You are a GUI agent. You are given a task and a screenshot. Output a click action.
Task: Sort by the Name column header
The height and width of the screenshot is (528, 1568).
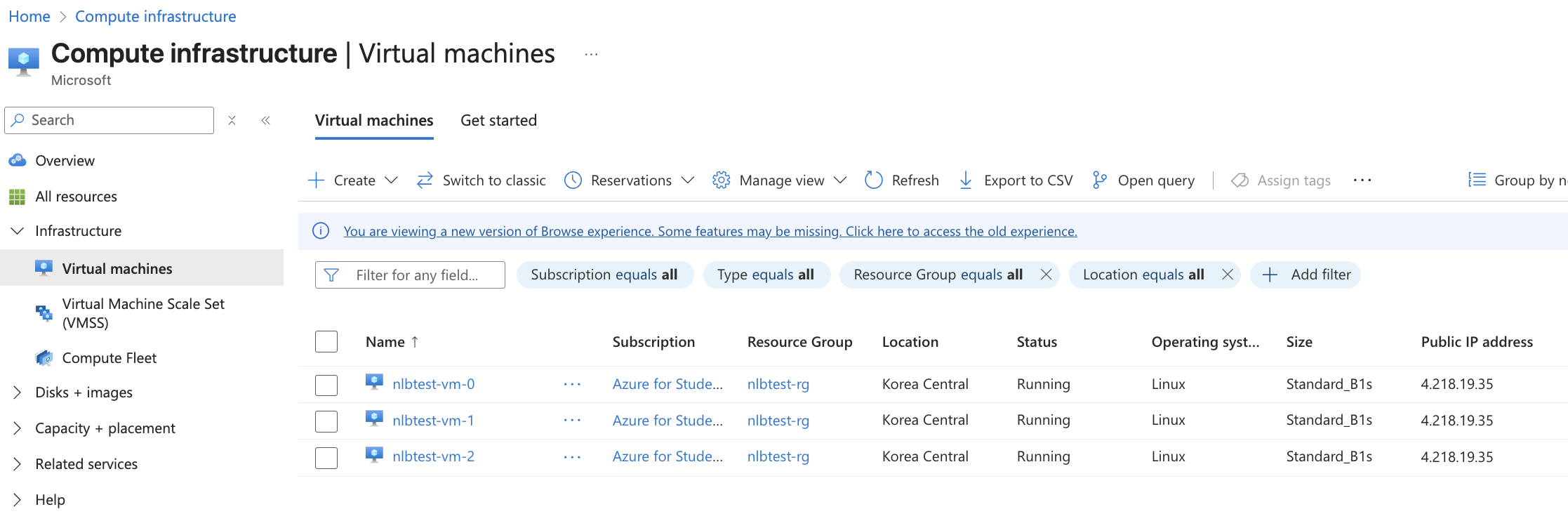click(385, 342)
